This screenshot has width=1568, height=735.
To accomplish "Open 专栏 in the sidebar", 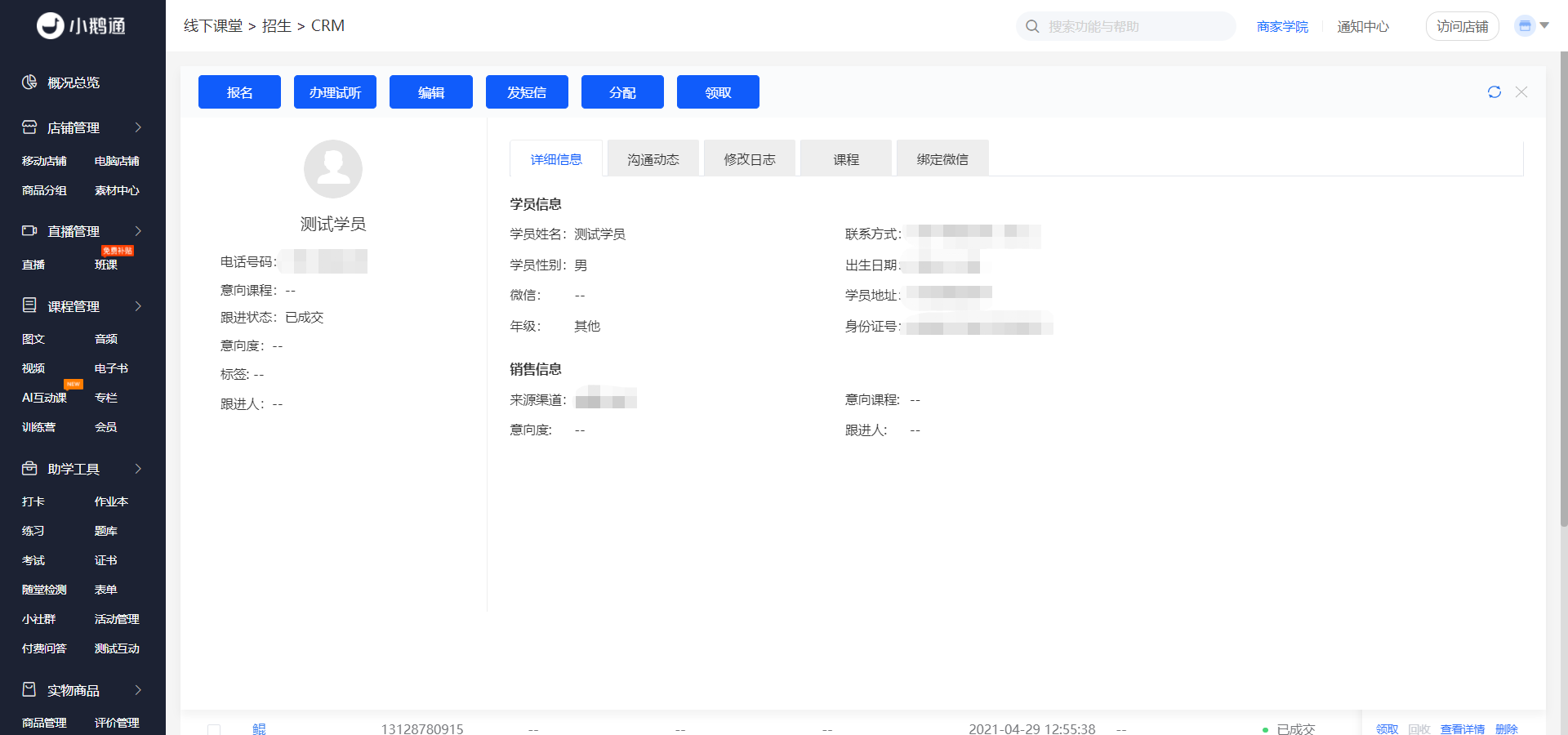I will click(105, 398).
